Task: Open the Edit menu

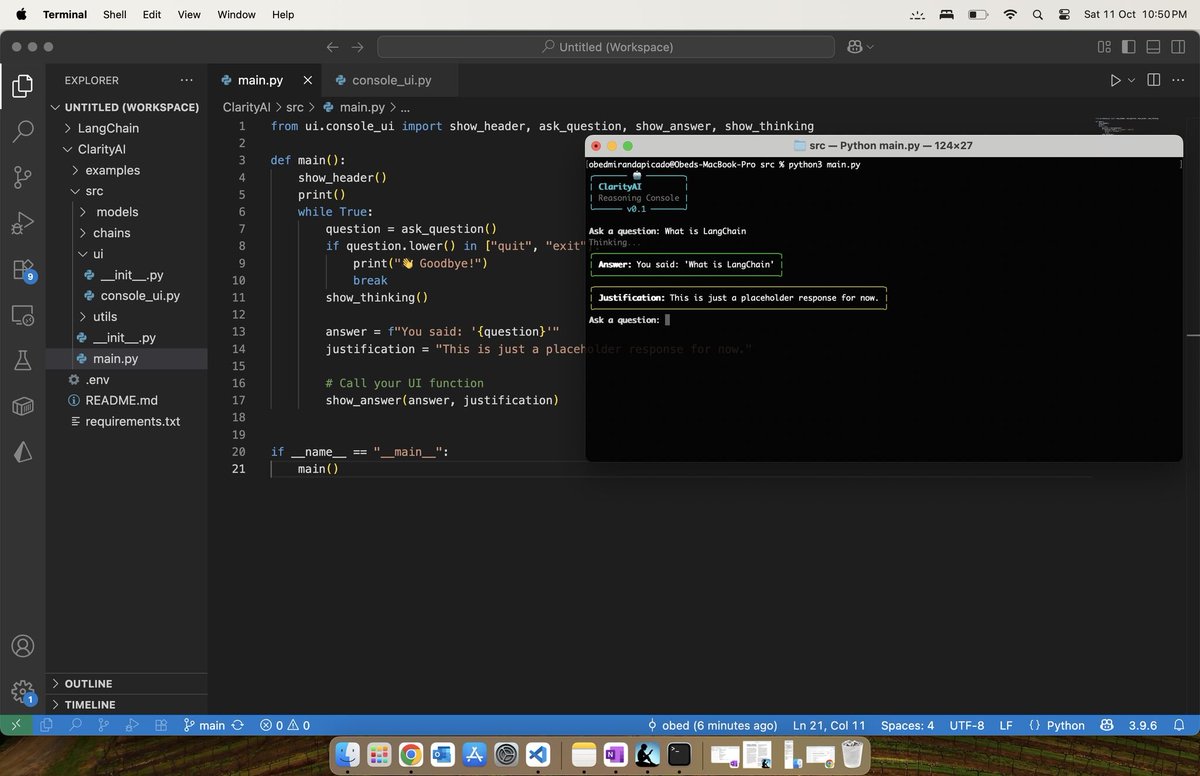Action: [x=151, y=15]
